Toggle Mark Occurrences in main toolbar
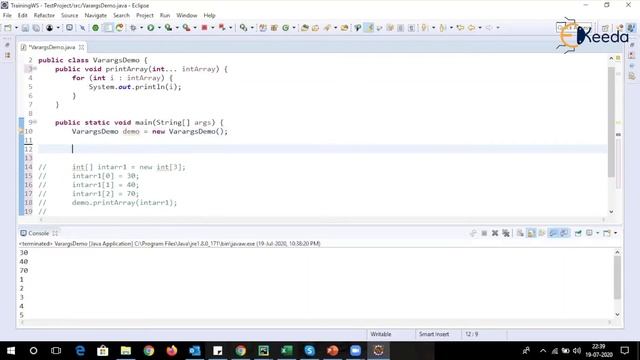 [369, 28]
